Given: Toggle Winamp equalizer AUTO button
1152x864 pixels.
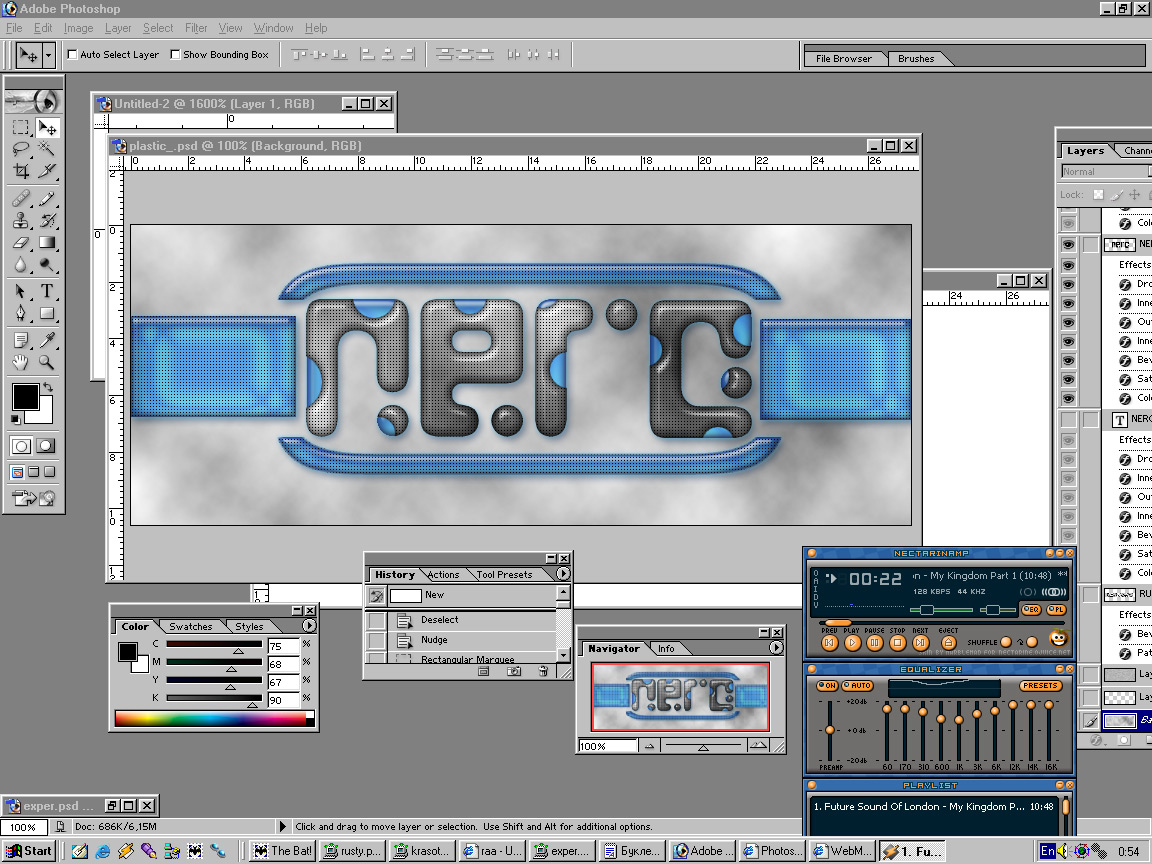Looking at the screenshot, I should pyautogui.click(x=857, y=685).
